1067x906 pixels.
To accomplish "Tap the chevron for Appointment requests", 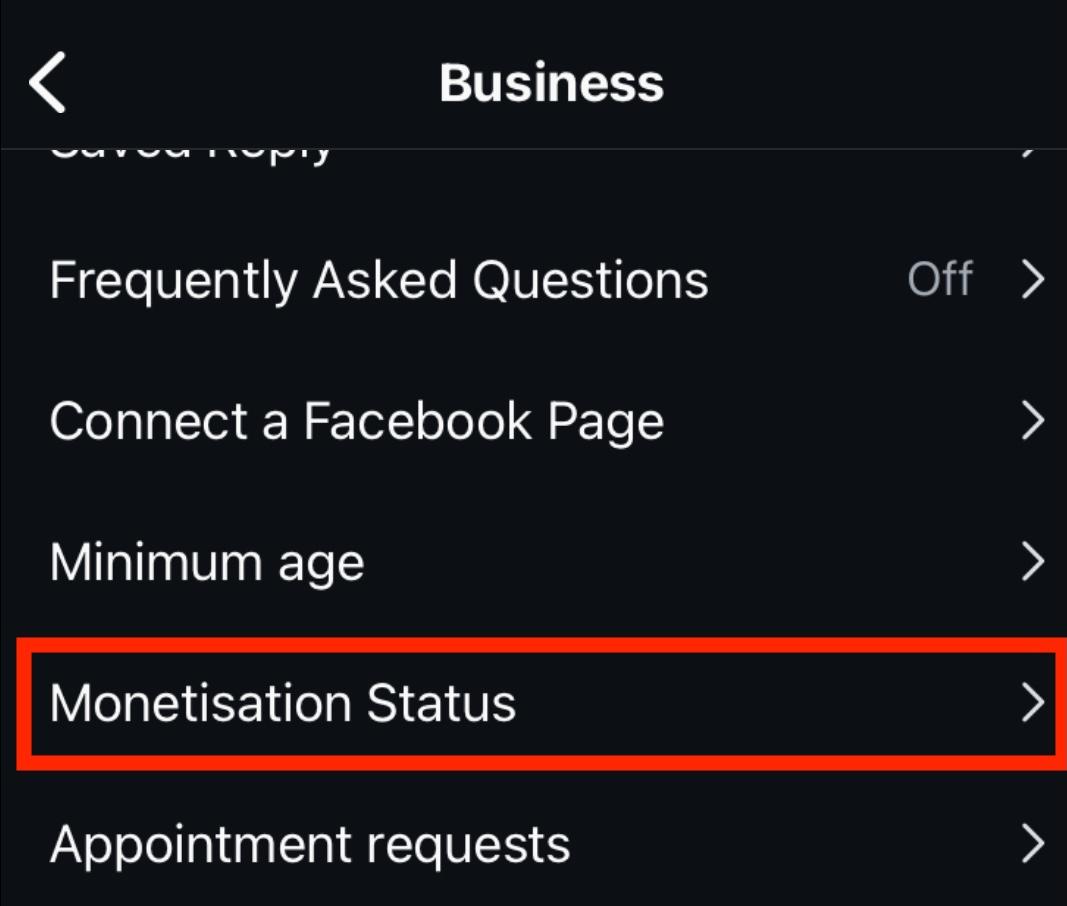I will click(1032, 845).
